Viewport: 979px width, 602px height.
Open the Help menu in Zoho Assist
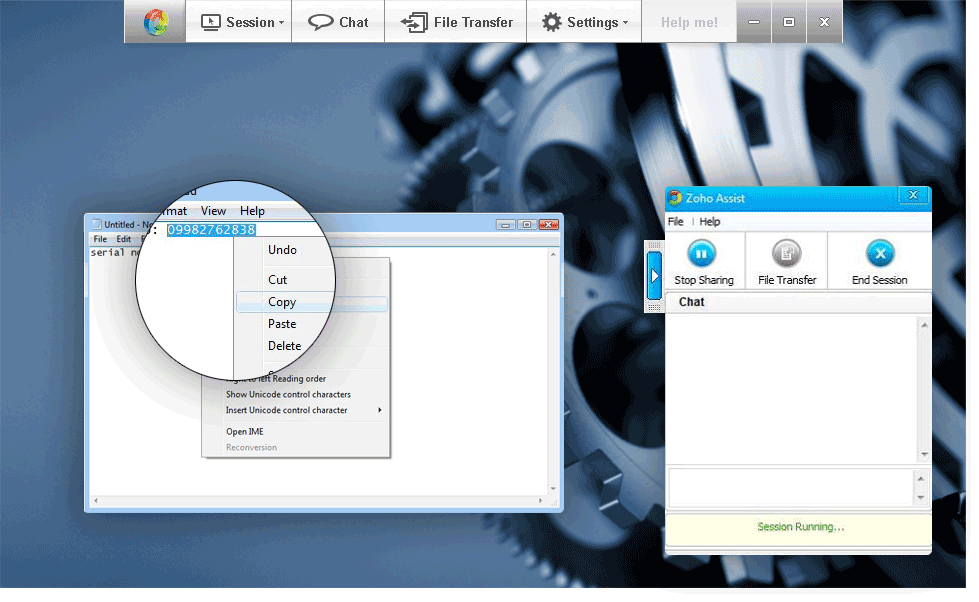709,222
